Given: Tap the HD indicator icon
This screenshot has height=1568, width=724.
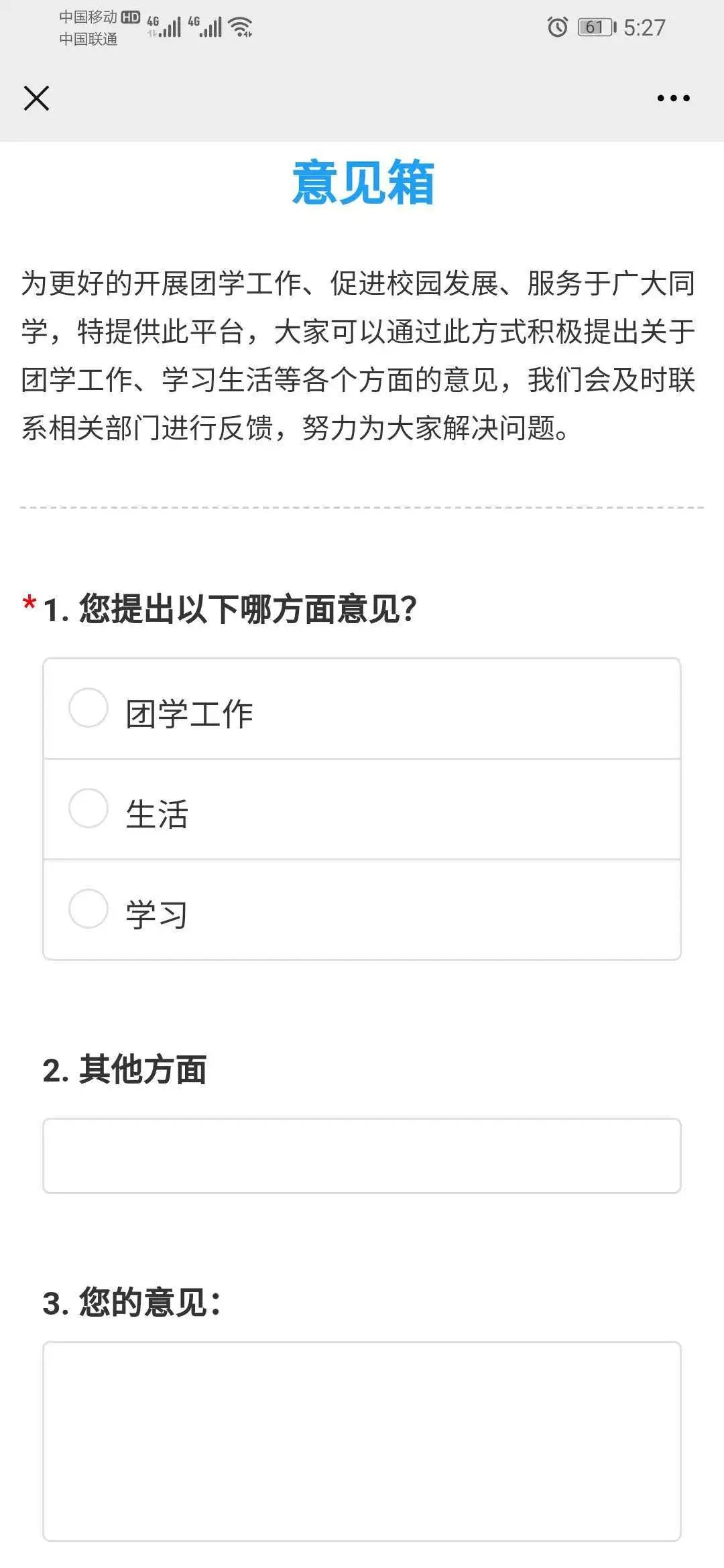Looking at the screenshot, I should click(130, 17).
